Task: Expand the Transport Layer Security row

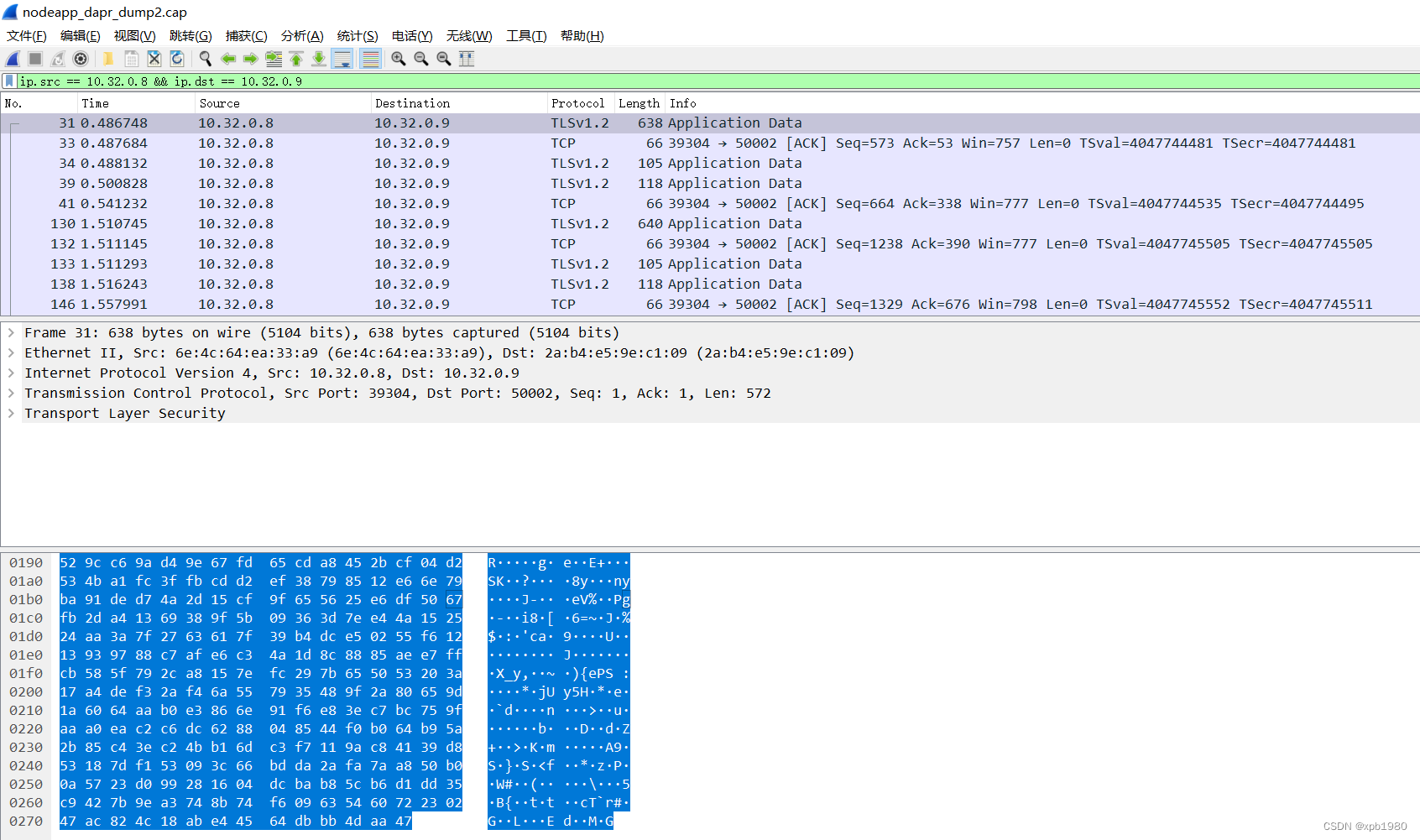Action: click(11, 414)
